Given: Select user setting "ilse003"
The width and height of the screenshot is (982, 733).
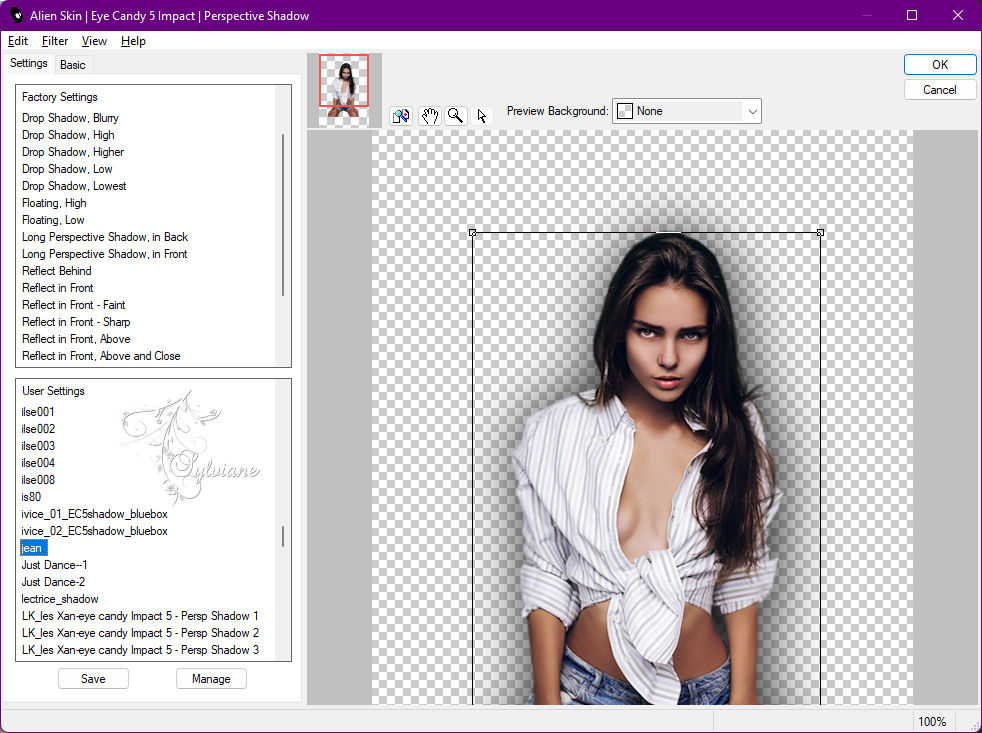Looking at the screenshot, I should point(38,445).
